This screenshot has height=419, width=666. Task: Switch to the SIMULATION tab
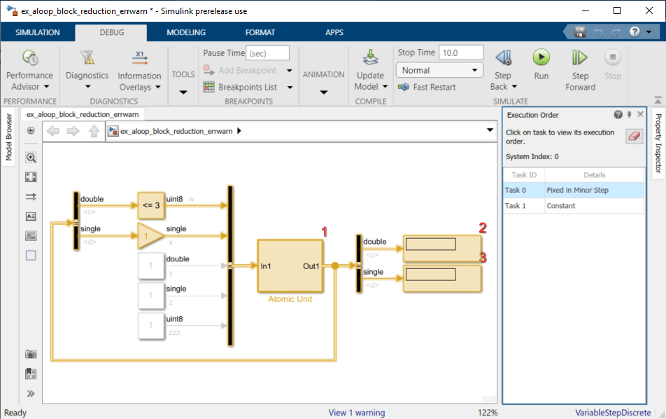pos(38,32)
